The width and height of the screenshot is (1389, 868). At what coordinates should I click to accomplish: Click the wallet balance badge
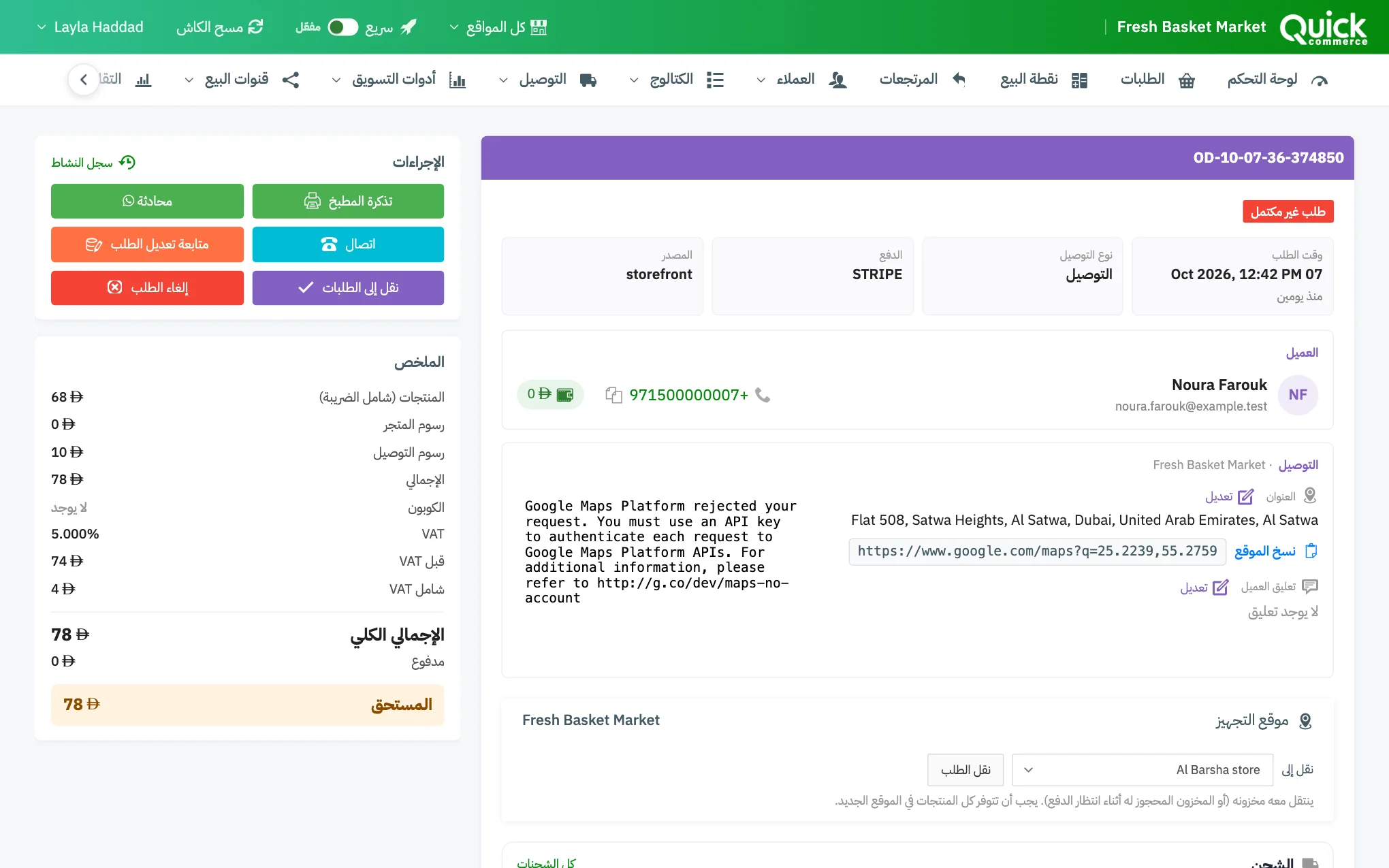point(550,394)
